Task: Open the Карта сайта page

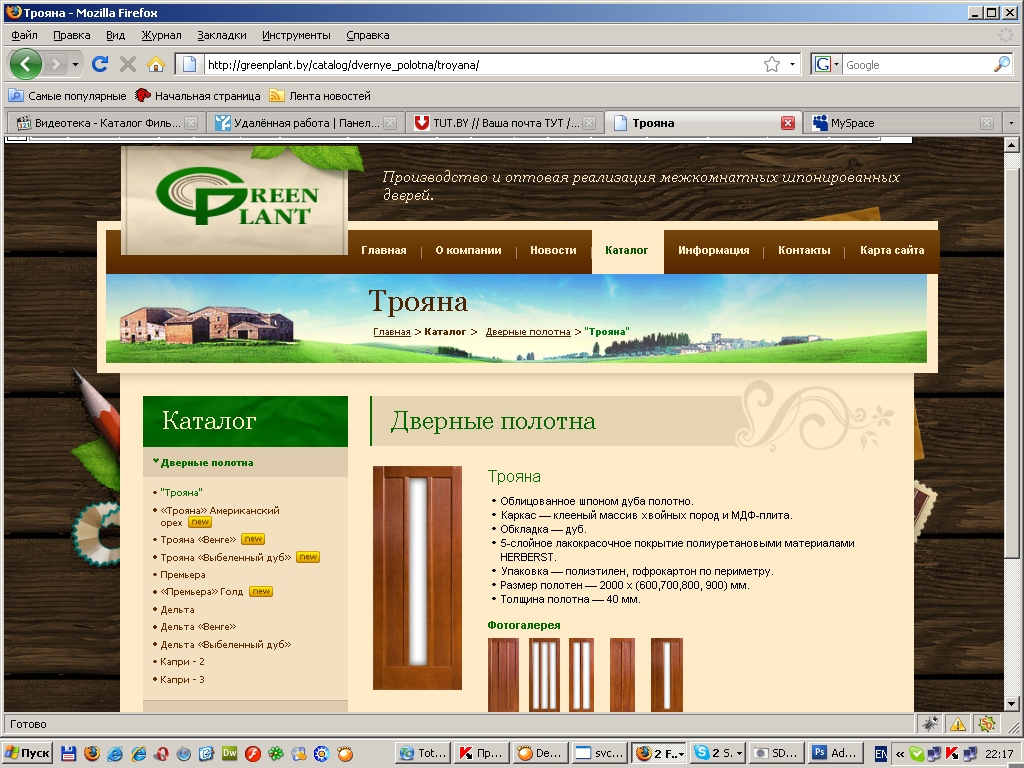Action: point(891,250)
